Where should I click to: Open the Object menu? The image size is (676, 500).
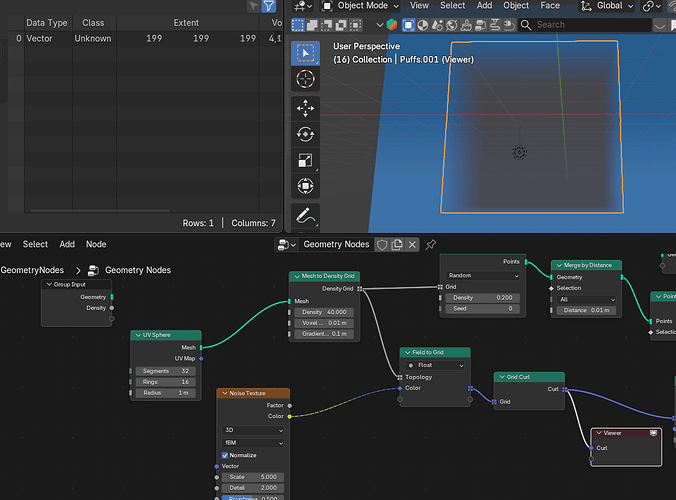[x=516, y=6]
